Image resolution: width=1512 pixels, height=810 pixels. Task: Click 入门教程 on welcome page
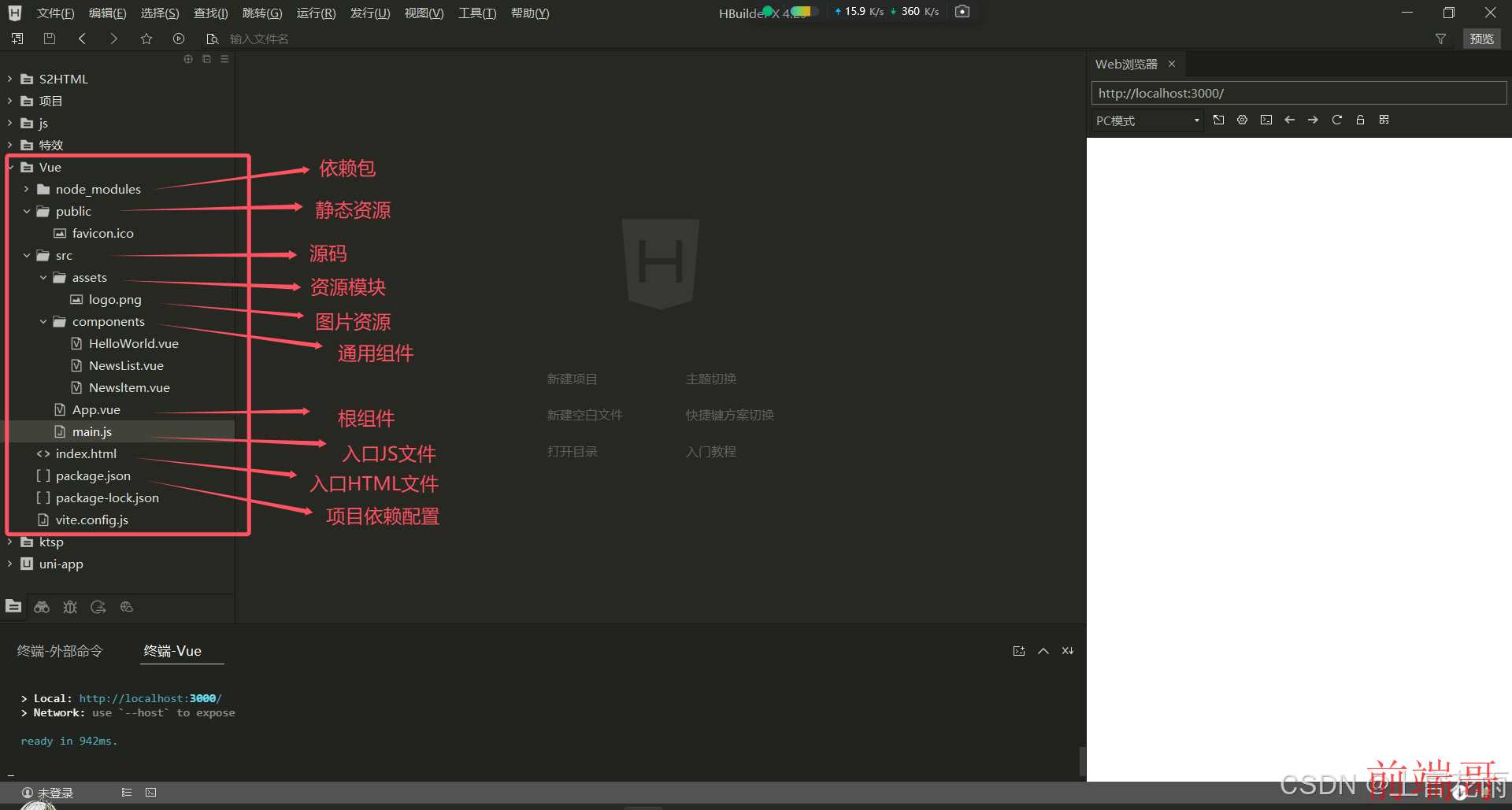coord(711,451)
